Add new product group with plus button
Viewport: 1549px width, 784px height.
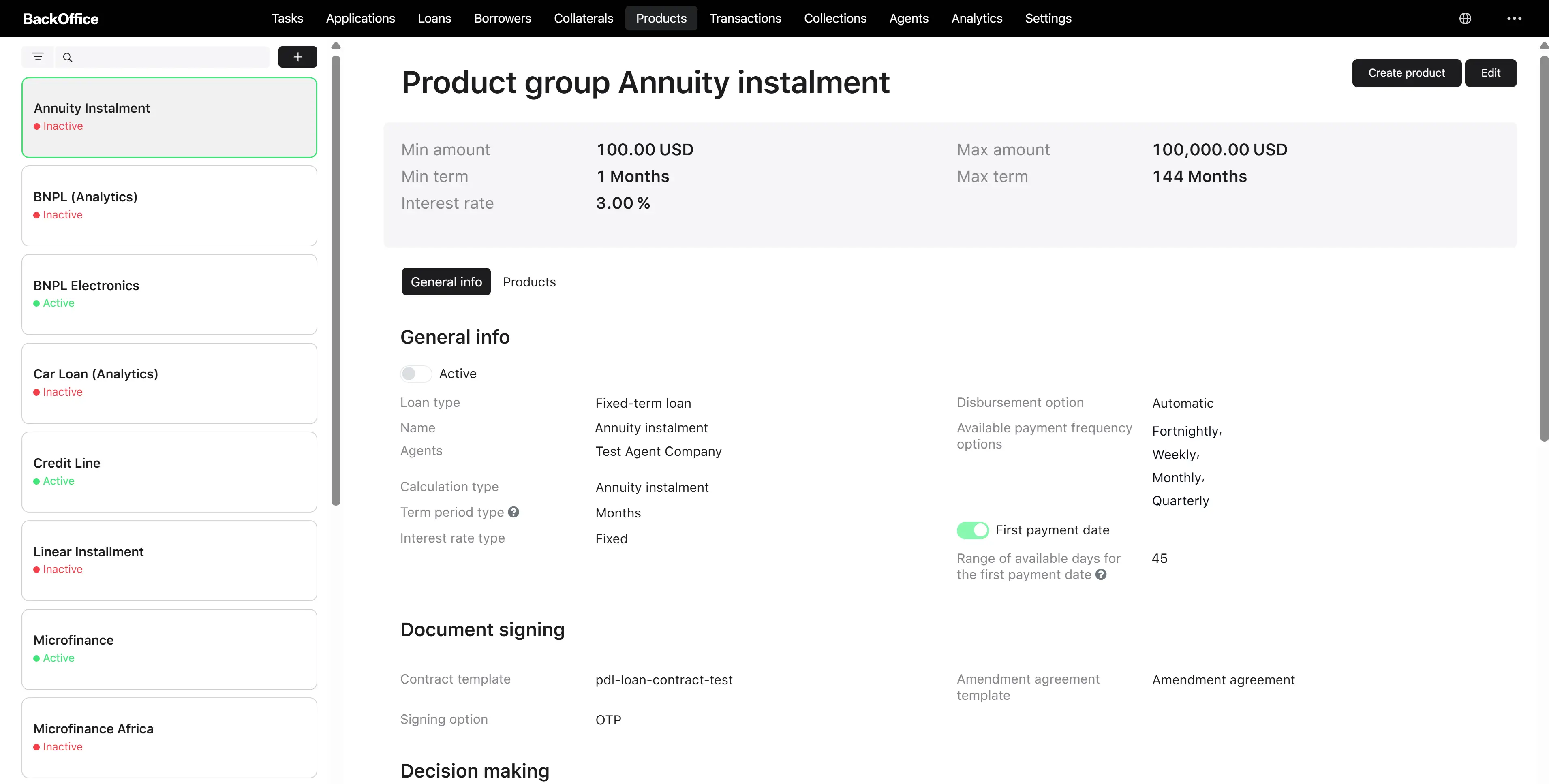coord(297,57)
